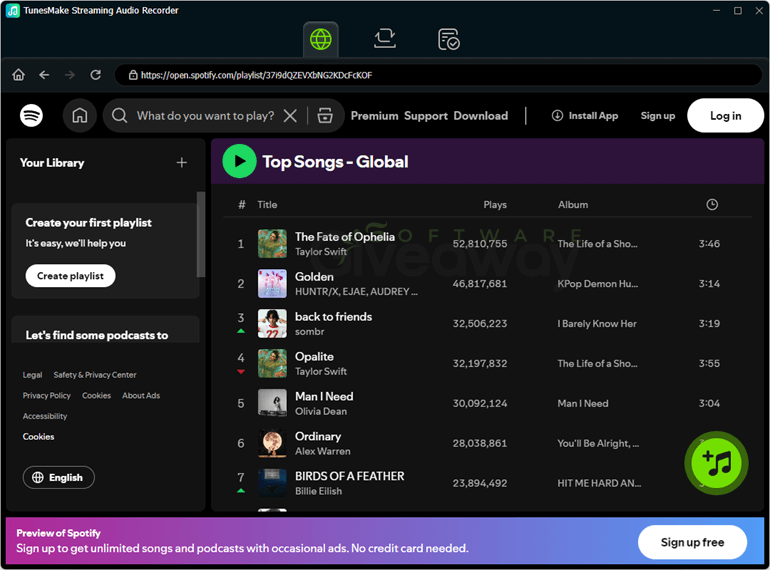770x570 pixels.
Task: Click the Plays column header
Action: (x=495, y=205)
